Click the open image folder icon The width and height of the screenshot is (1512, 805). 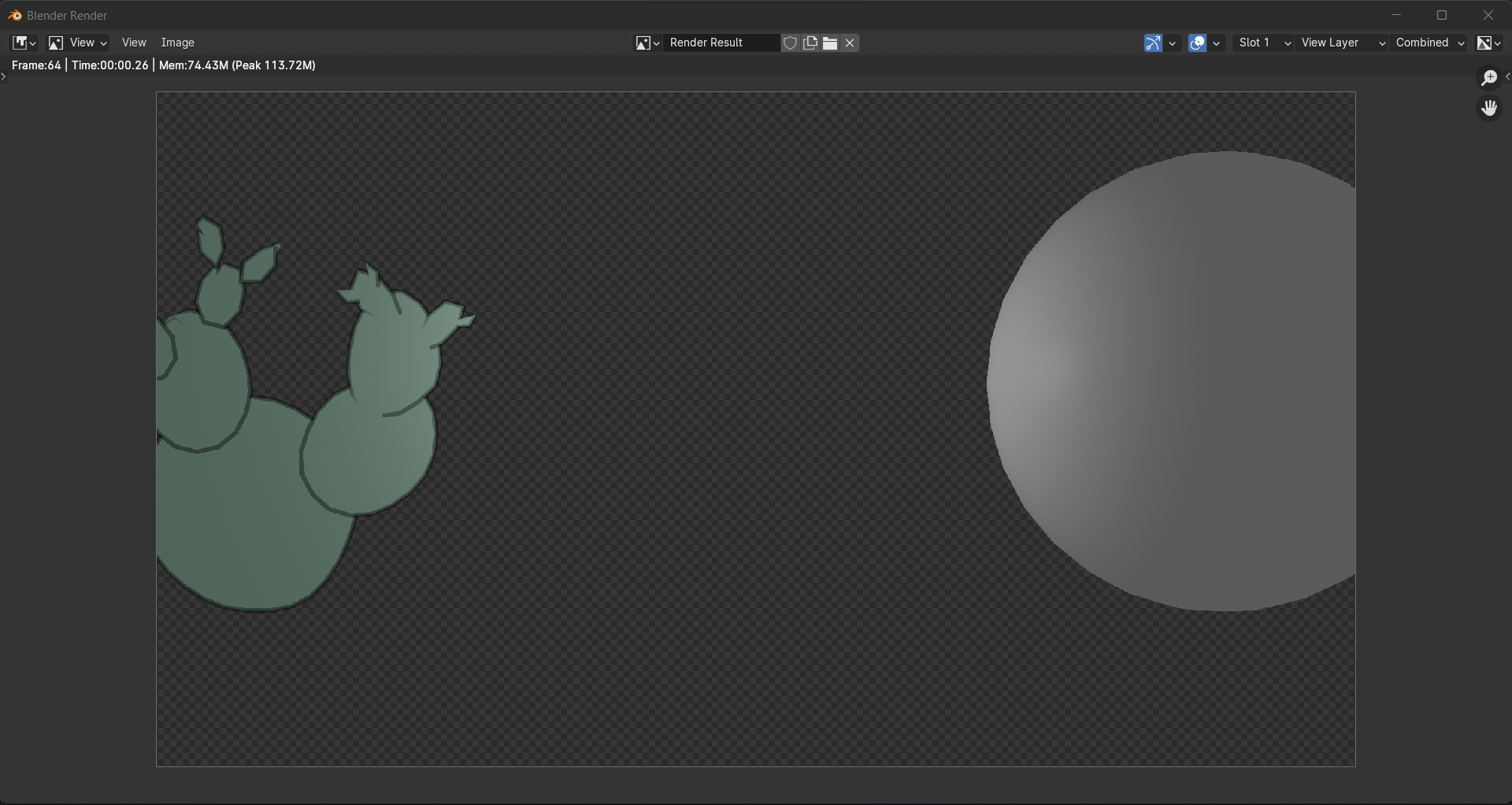830,43
